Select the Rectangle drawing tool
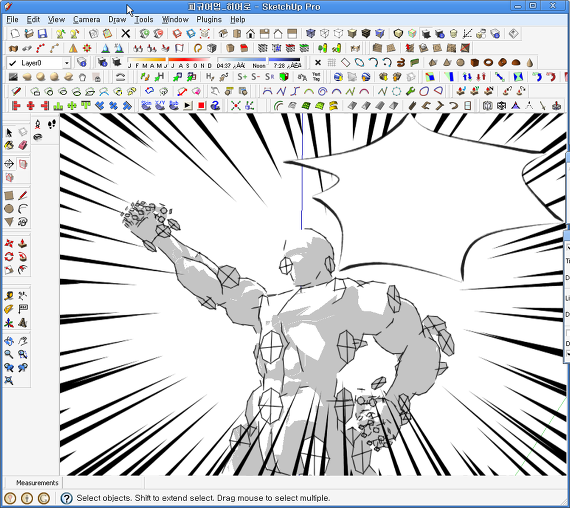Screen dimensions: 570x508 [x=9, y=196]
